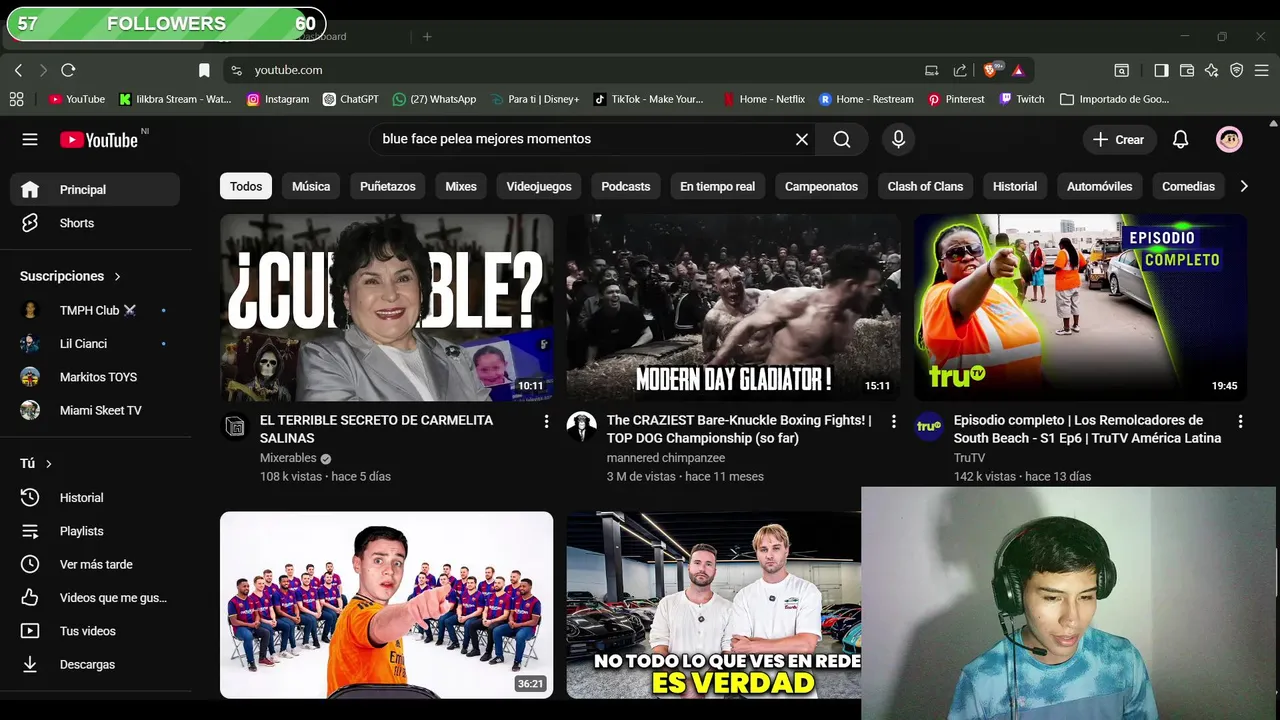Viewport: 1280px width, 720px height.
Task: Open the Importado de Goo... bookmarks folder
Action: click(x=1114, y=99)
